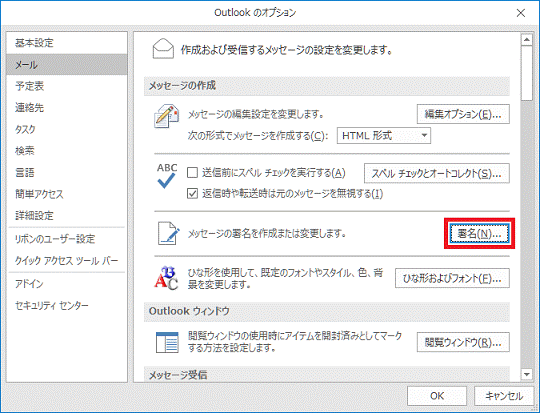Click スペル チェックとオートコレクト(S)... button

click(437, 173)
